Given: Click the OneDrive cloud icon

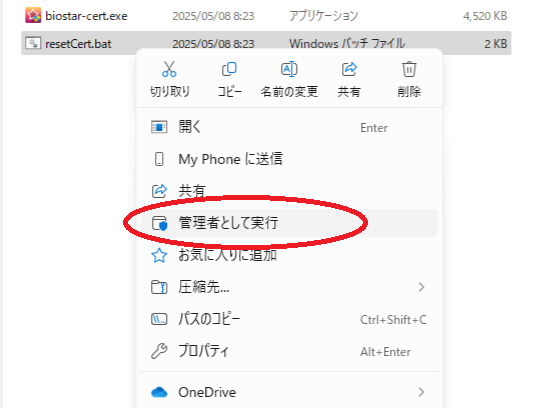Looking at the screenshot, I should 159,392.
